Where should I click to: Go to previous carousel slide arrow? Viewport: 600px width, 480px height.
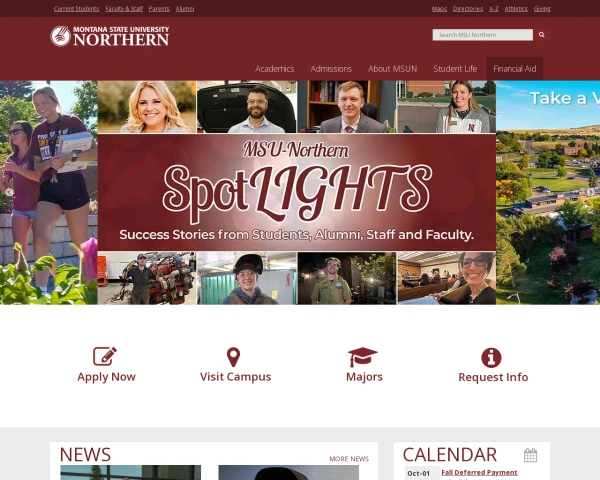point(9,192)
